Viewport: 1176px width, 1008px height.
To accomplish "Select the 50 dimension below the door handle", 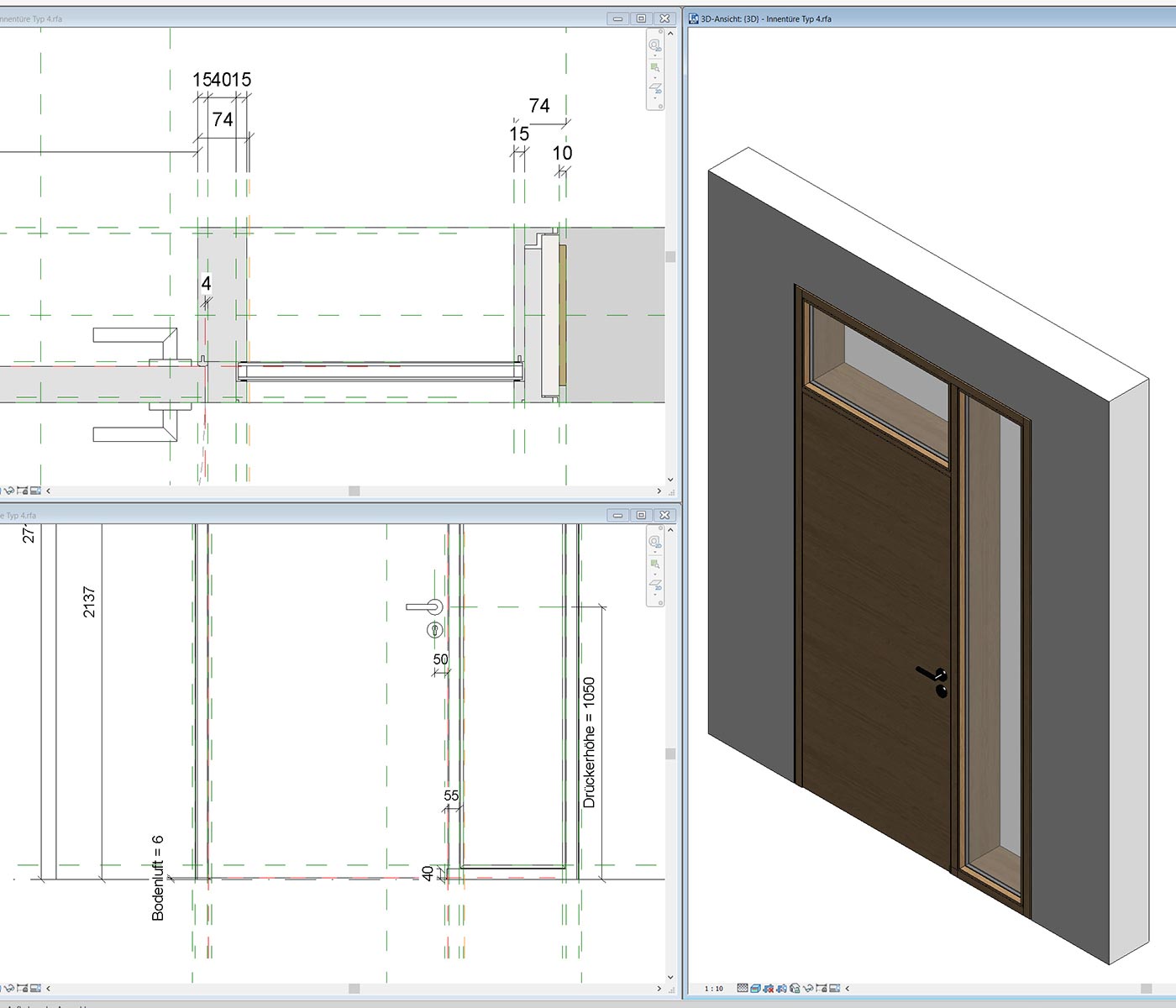I will click(x=441, y=659).
